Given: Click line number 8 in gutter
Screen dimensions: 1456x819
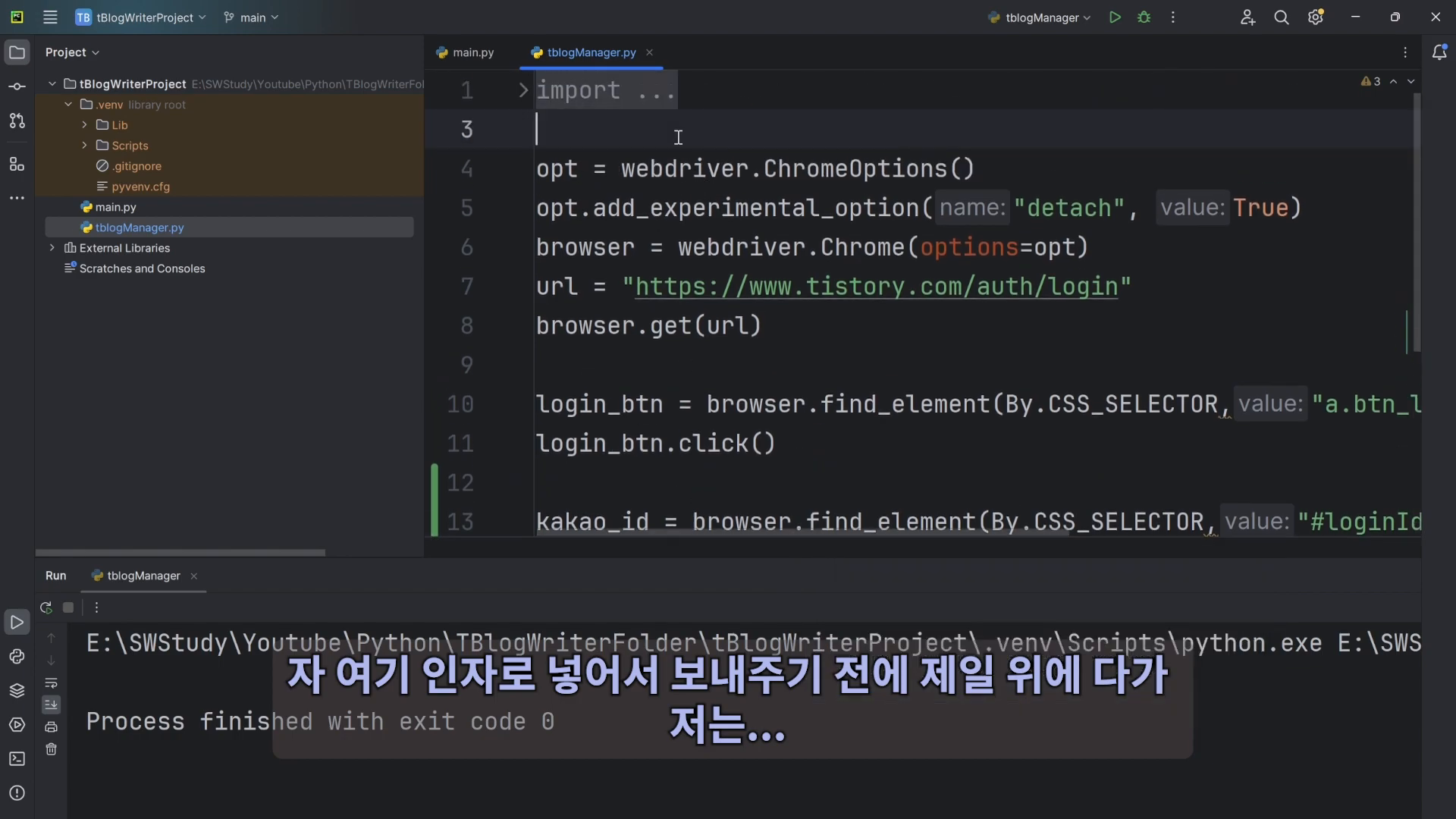Looking at the screenshot, I should click(x=467, y=326).
